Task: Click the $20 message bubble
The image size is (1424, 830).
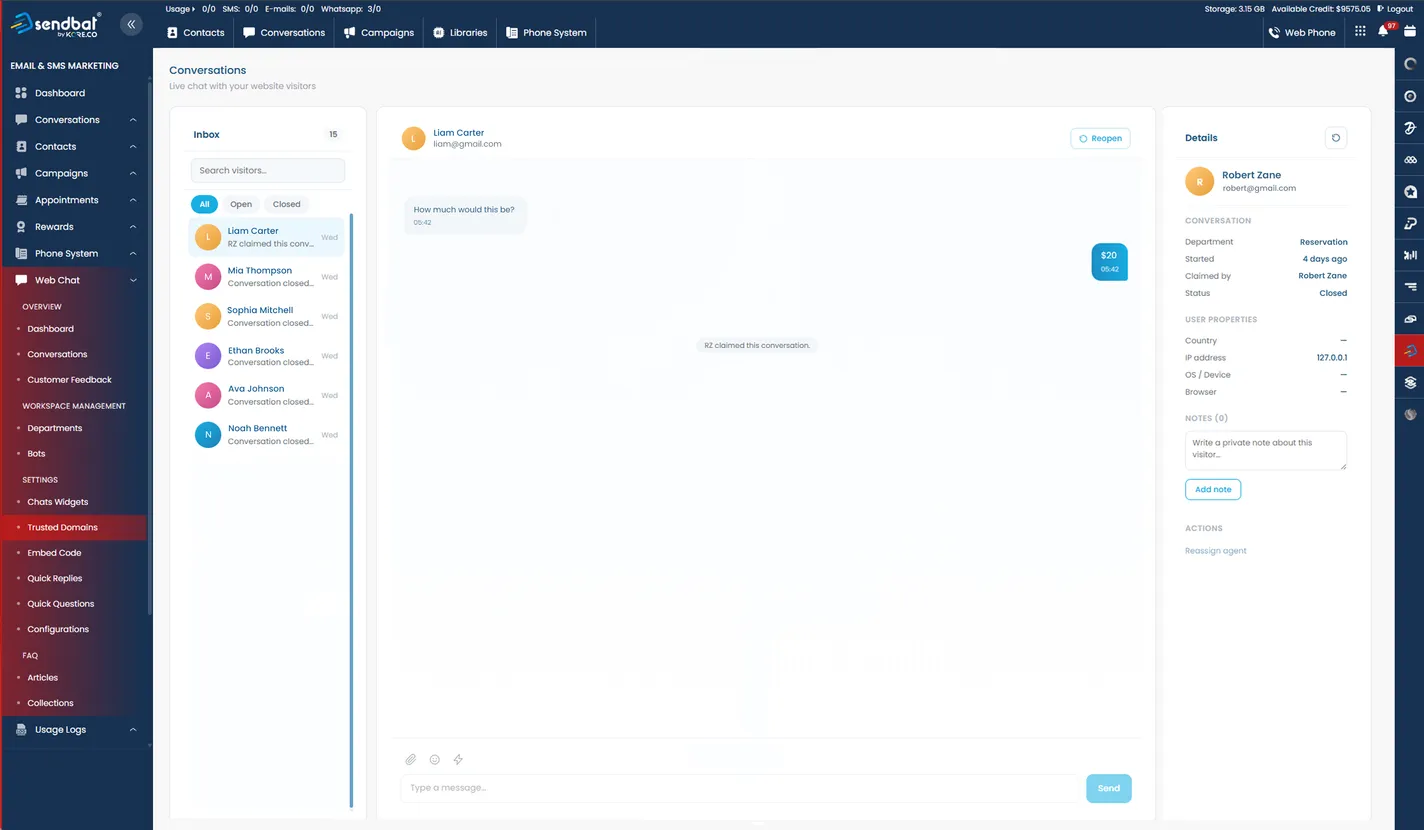Action: (1109, 262)
